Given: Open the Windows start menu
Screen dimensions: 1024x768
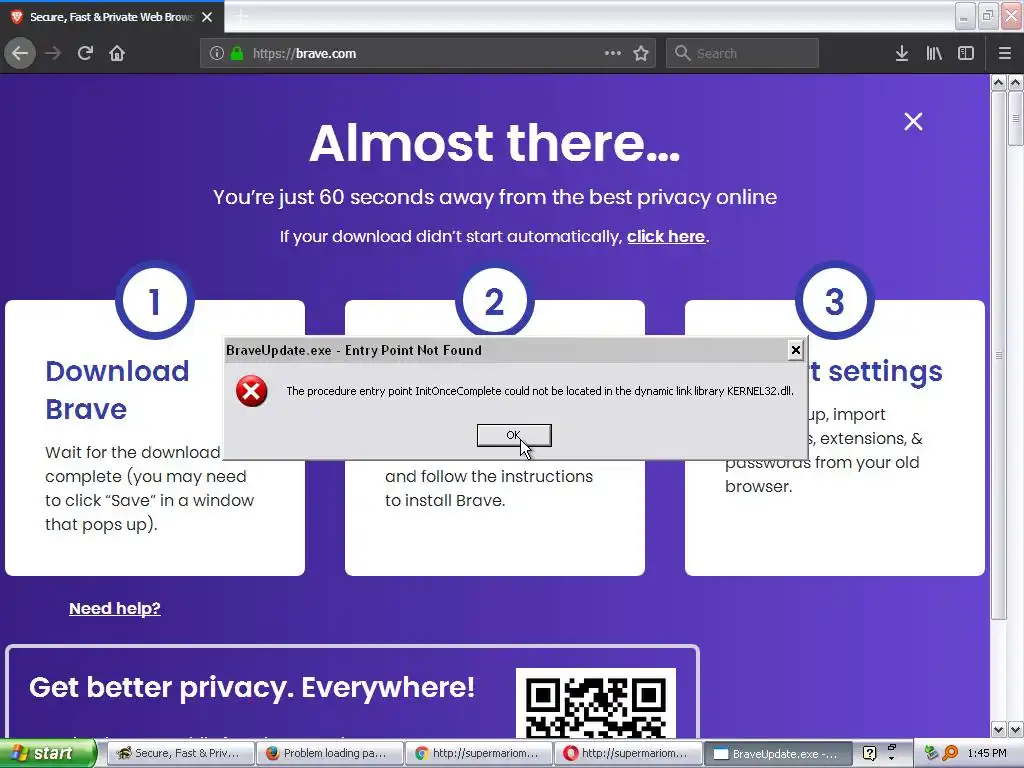Looking at the screenshot, I should tap(48, 753).
